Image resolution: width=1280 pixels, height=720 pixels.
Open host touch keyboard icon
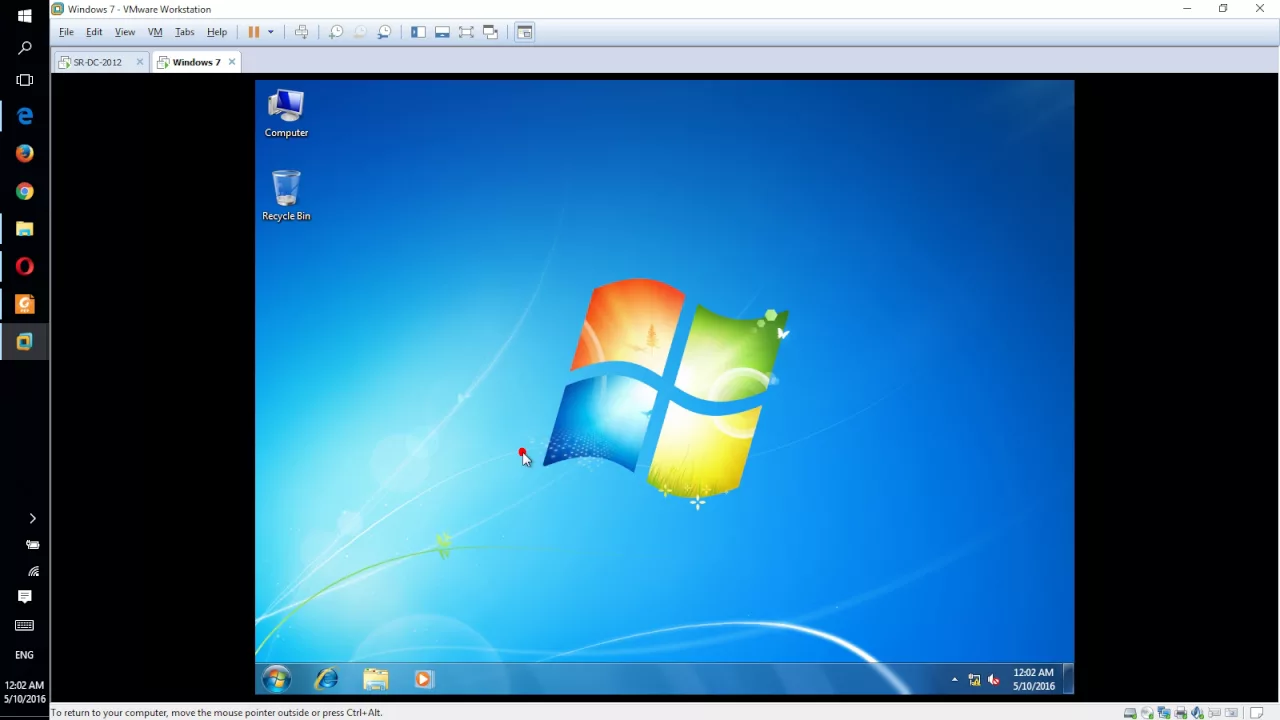[x=25, y=625]
